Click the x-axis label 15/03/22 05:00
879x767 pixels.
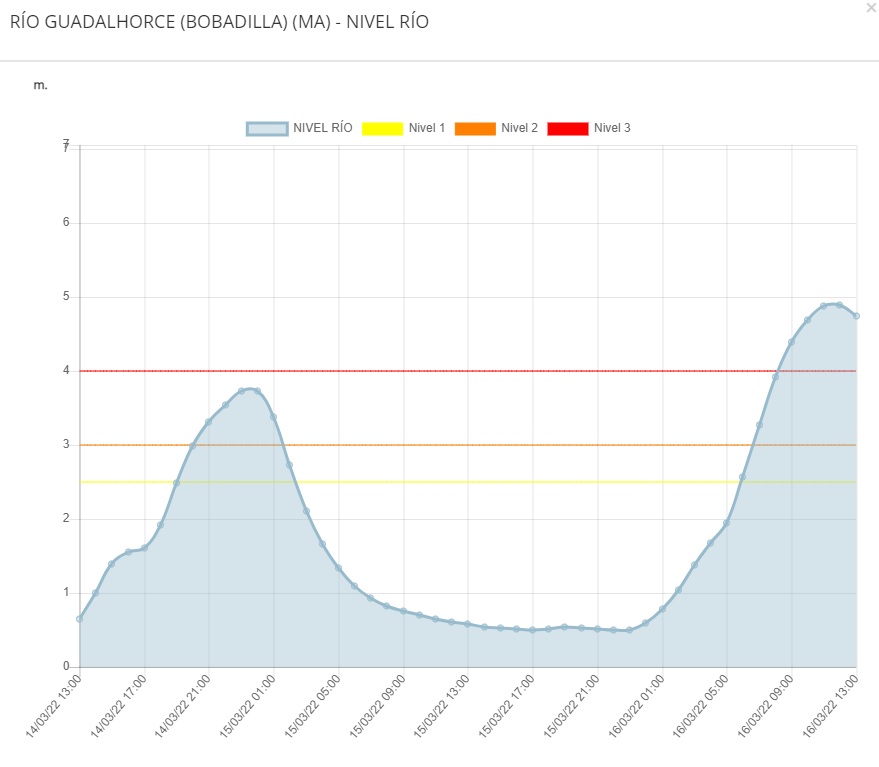312,706
